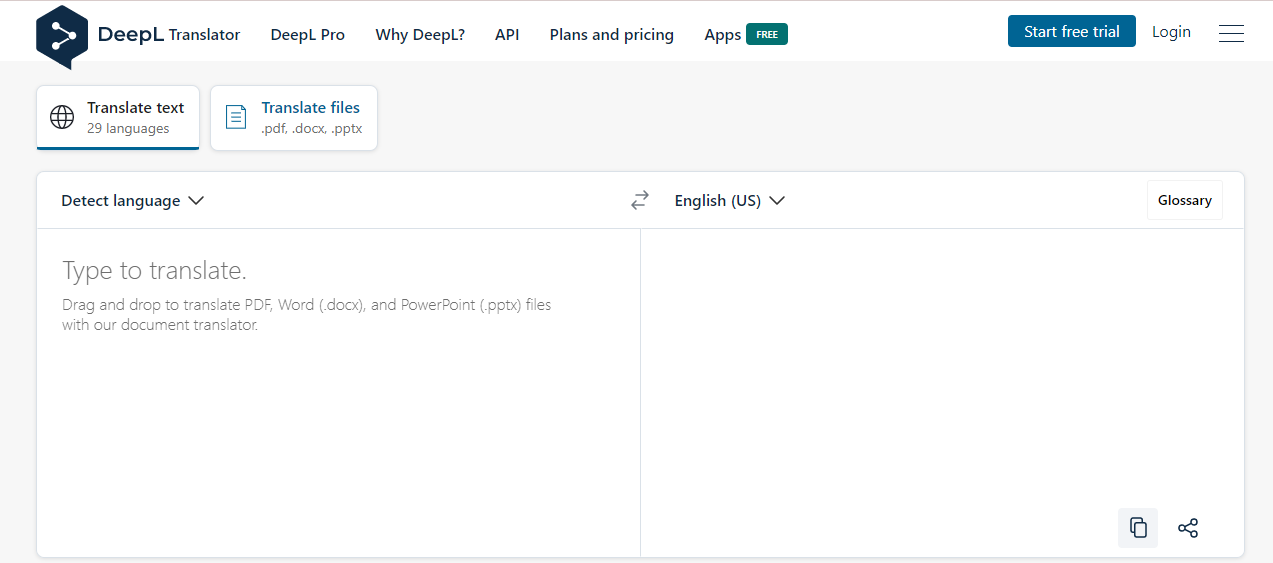Expand the Detect language dropdown
This screenshot has width=1273, height=563.
click(133, 201)
